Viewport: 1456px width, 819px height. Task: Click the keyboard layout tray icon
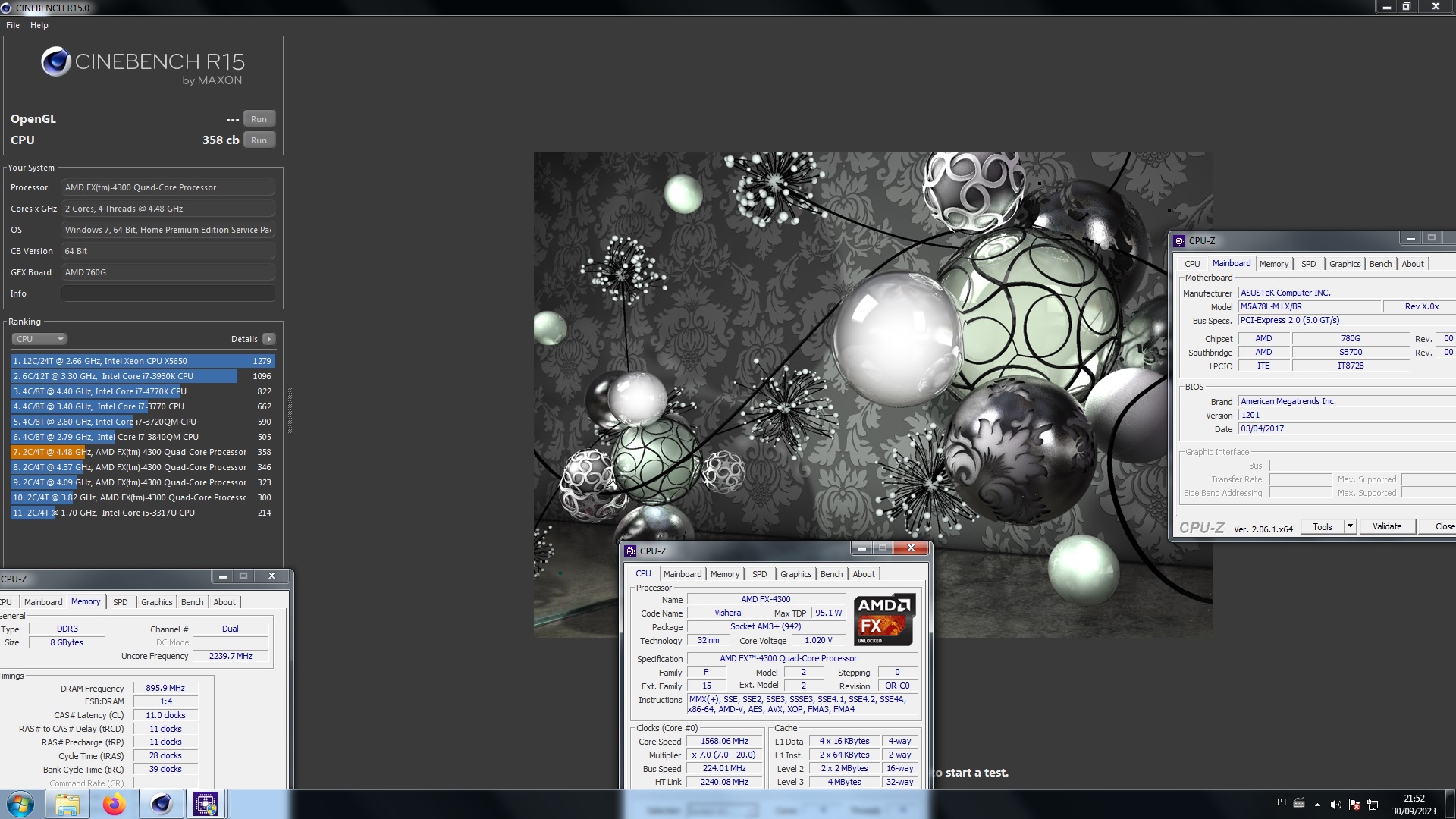coord(1299,802)
